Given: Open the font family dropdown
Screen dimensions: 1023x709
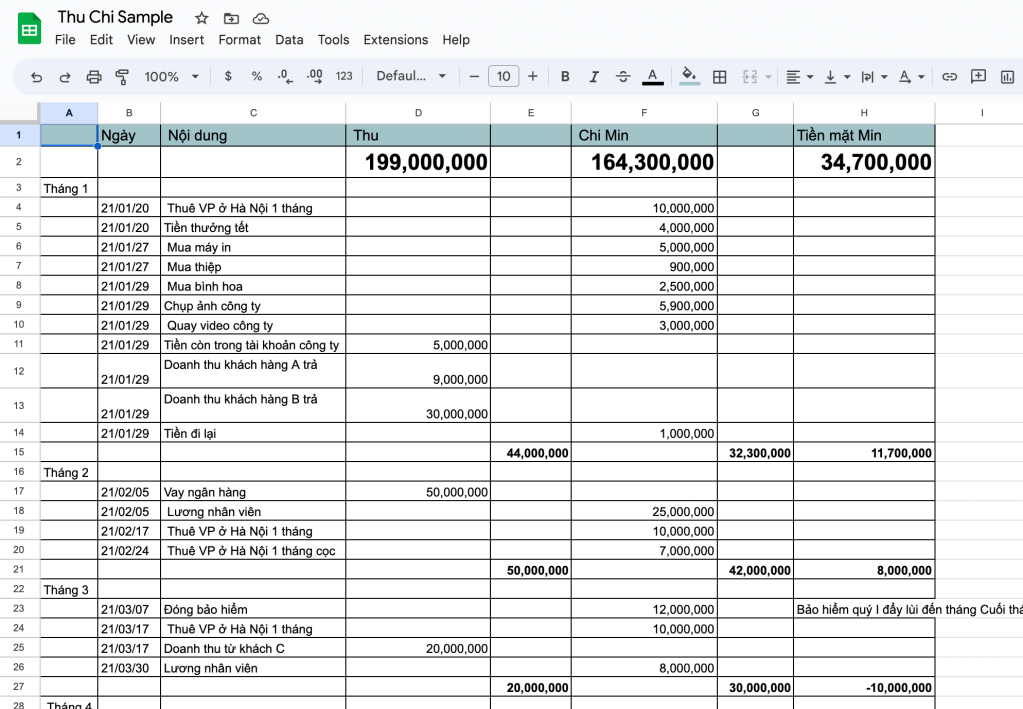Looking at the screenshot, I should (x=411, y=76).
